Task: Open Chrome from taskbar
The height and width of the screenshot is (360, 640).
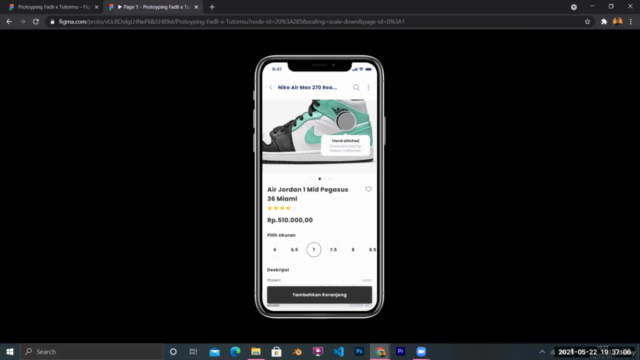Action: pyautogui.click(x=380, y=351)
